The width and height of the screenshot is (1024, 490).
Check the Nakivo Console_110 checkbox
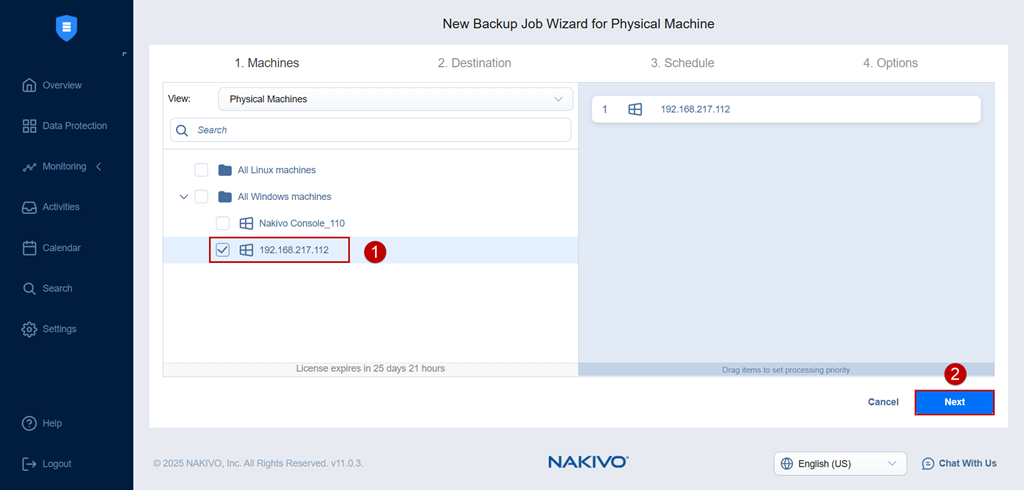(x=223, y=223)
